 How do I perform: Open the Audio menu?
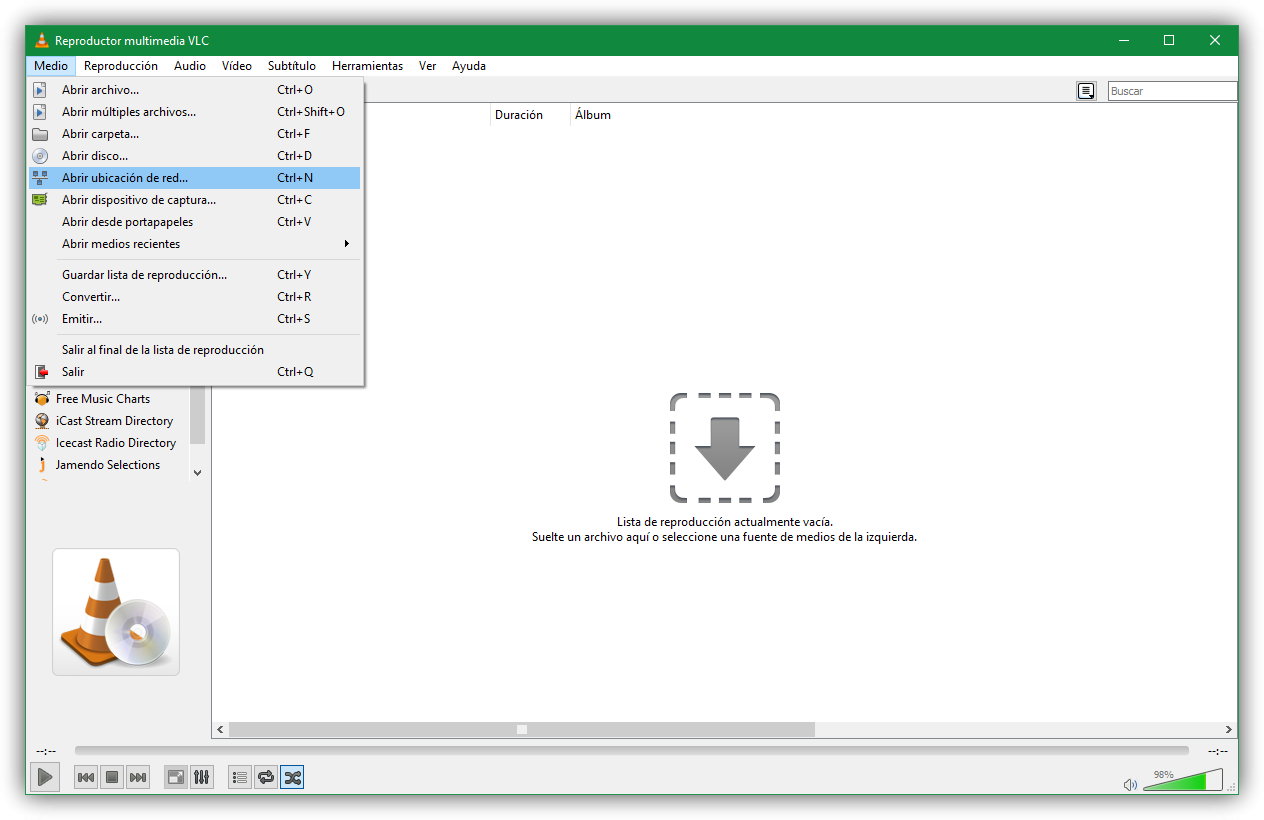[x=190, y=66]
